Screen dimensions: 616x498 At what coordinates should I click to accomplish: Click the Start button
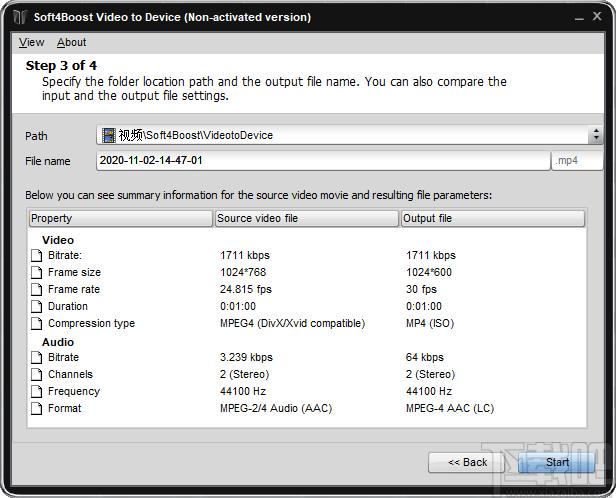tap(557, 462)
